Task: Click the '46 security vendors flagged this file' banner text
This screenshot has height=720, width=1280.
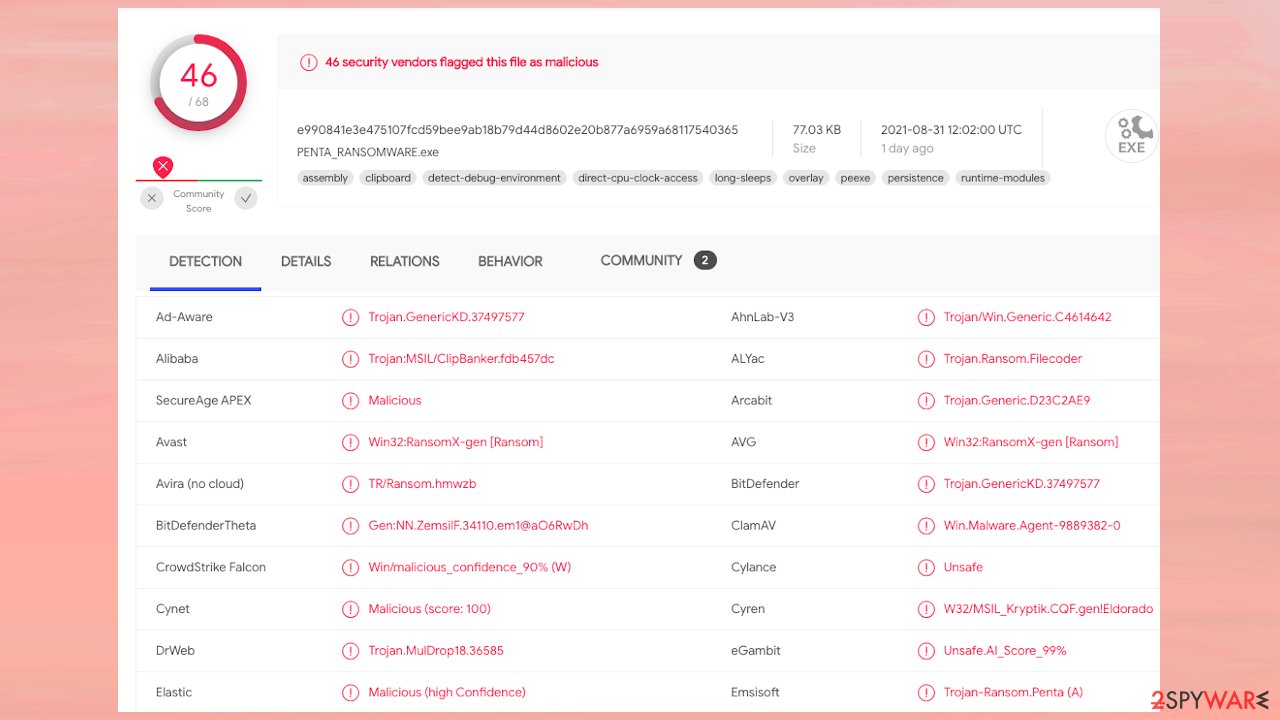Action: click(x=461, y=62)
